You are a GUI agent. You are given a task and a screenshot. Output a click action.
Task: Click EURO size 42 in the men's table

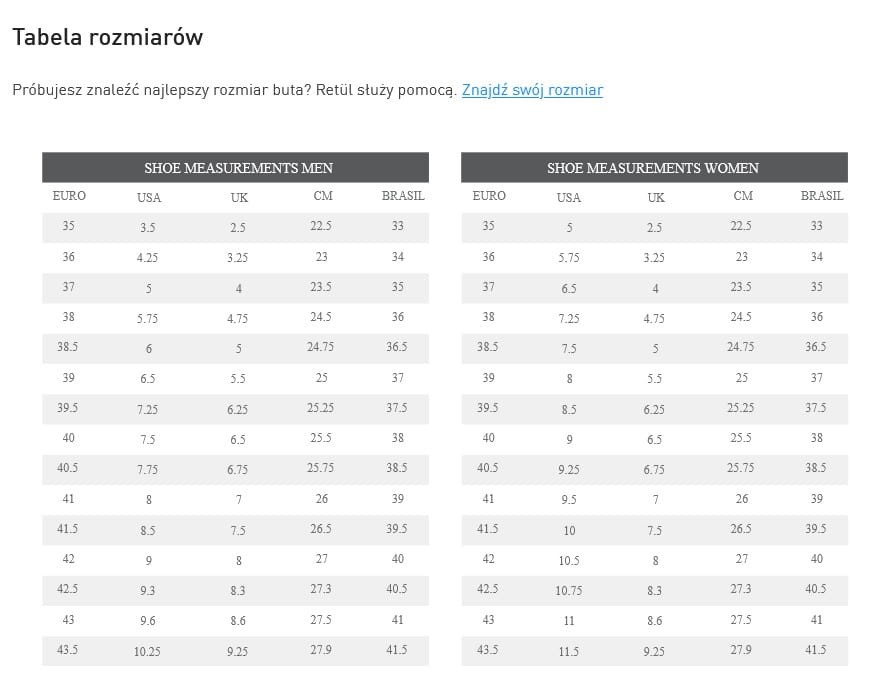click(68, 559)
